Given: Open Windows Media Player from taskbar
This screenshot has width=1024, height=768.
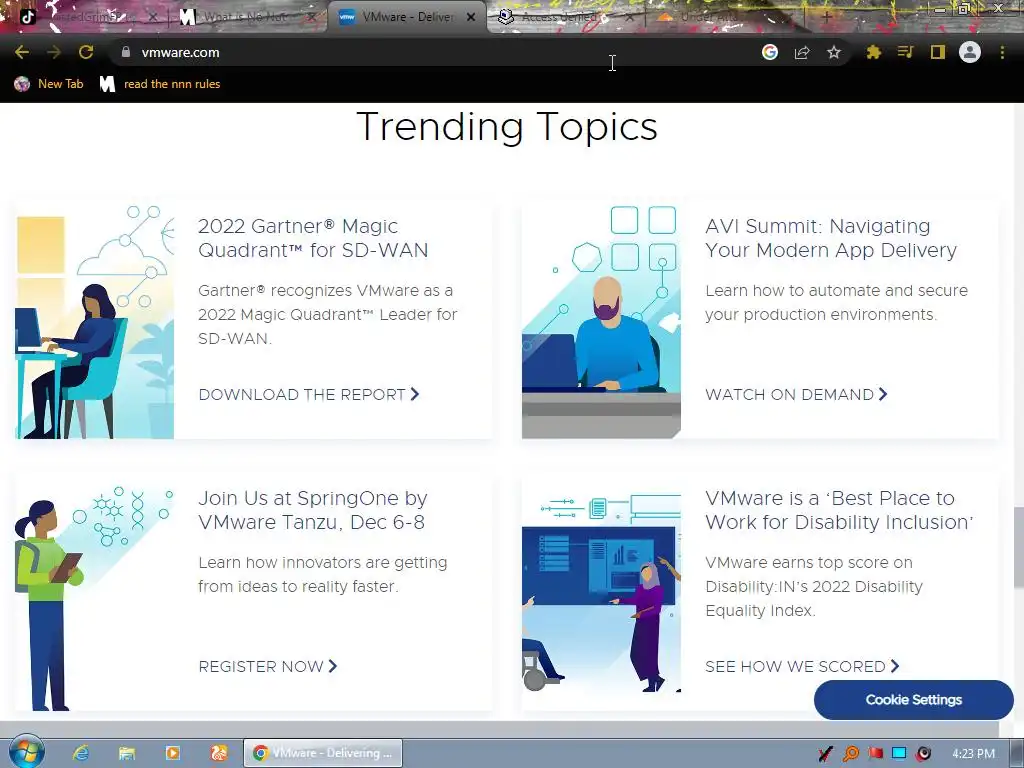Looking at the screenshot, I should [x=172, y=753].
